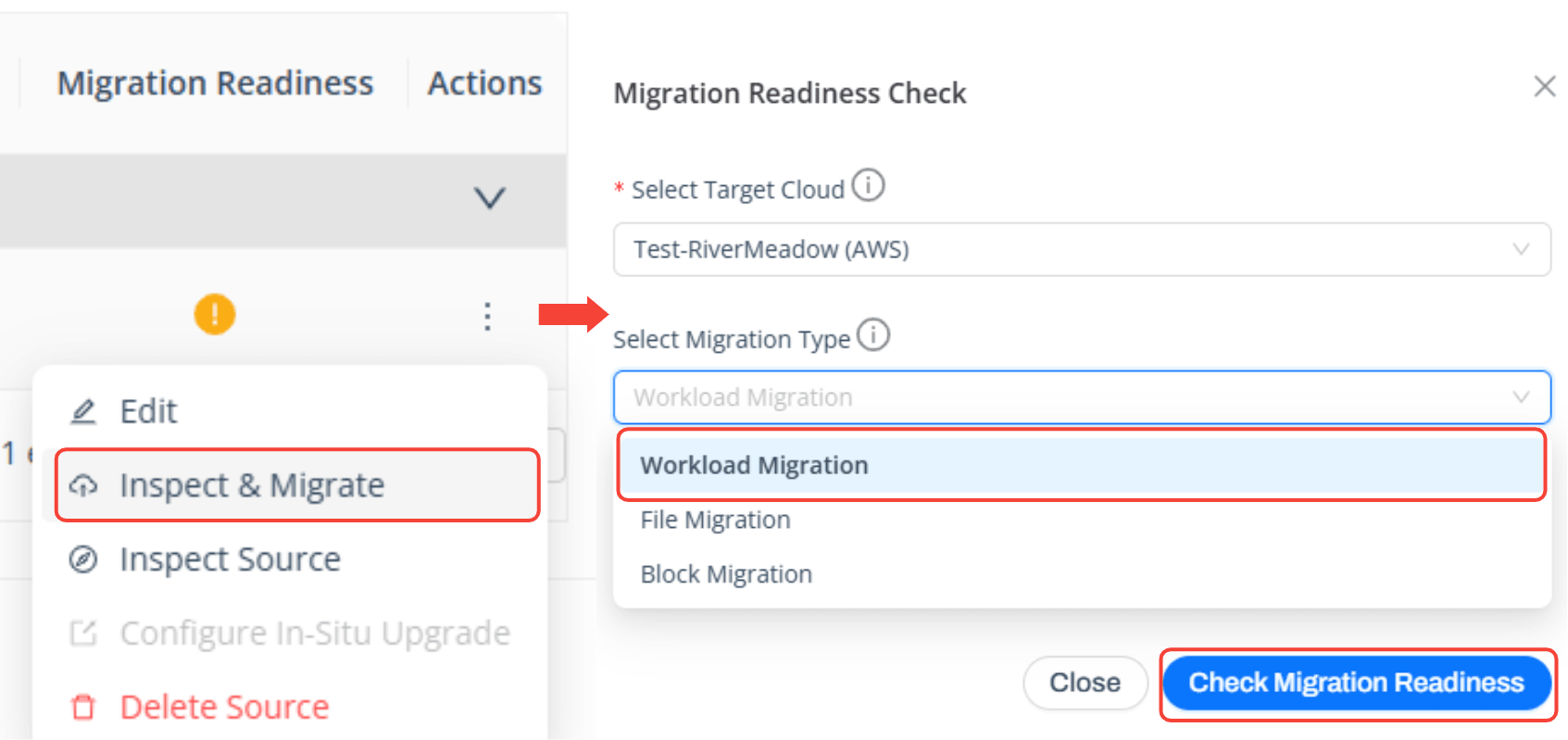Click the cloud upload icon for Inspect & Migrate
Viewport: 1568px width, 740px height.
(x=83, y=485)
